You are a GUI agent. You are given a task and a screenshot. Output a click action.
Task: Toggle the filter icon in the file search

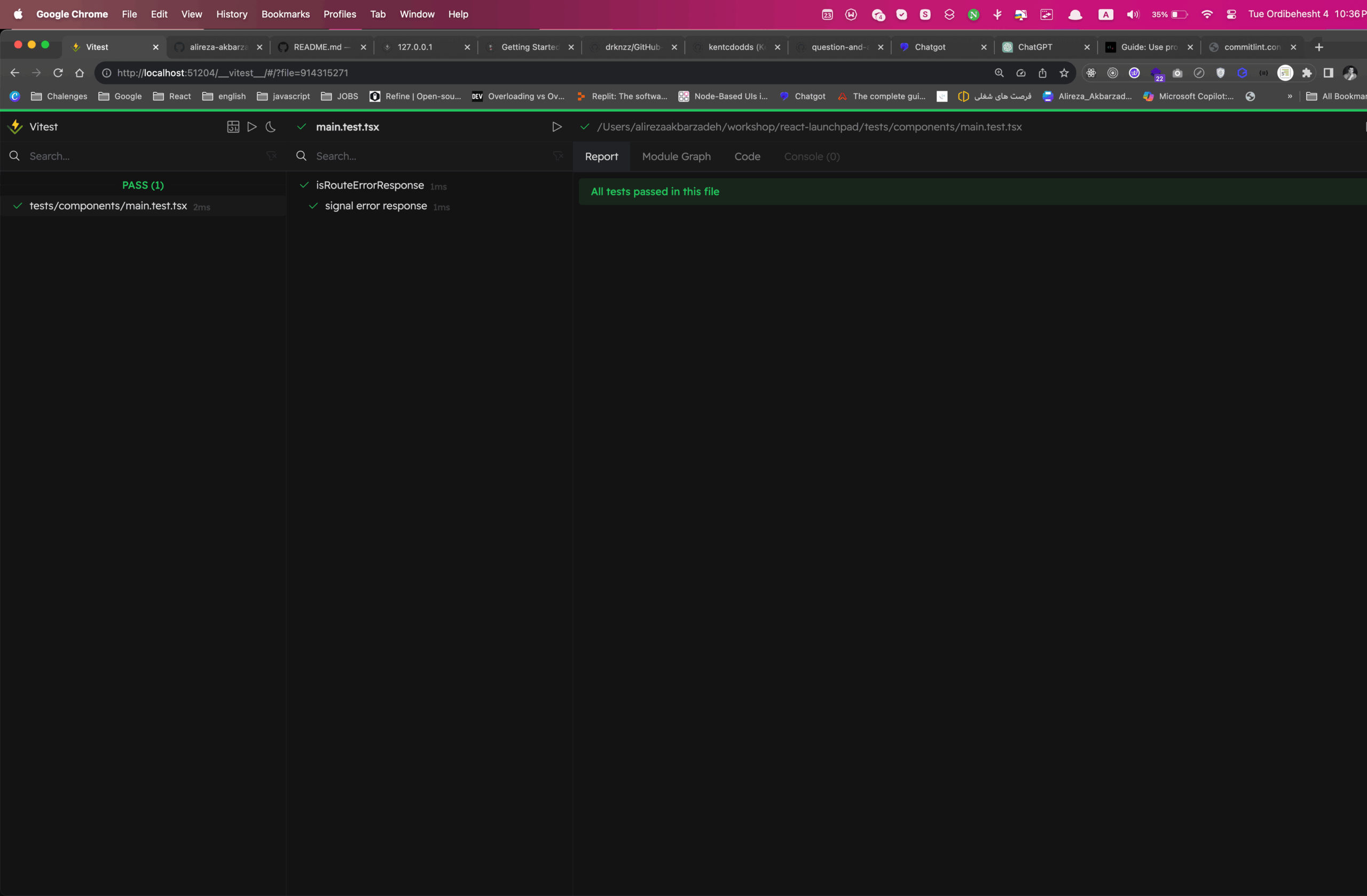272,155
